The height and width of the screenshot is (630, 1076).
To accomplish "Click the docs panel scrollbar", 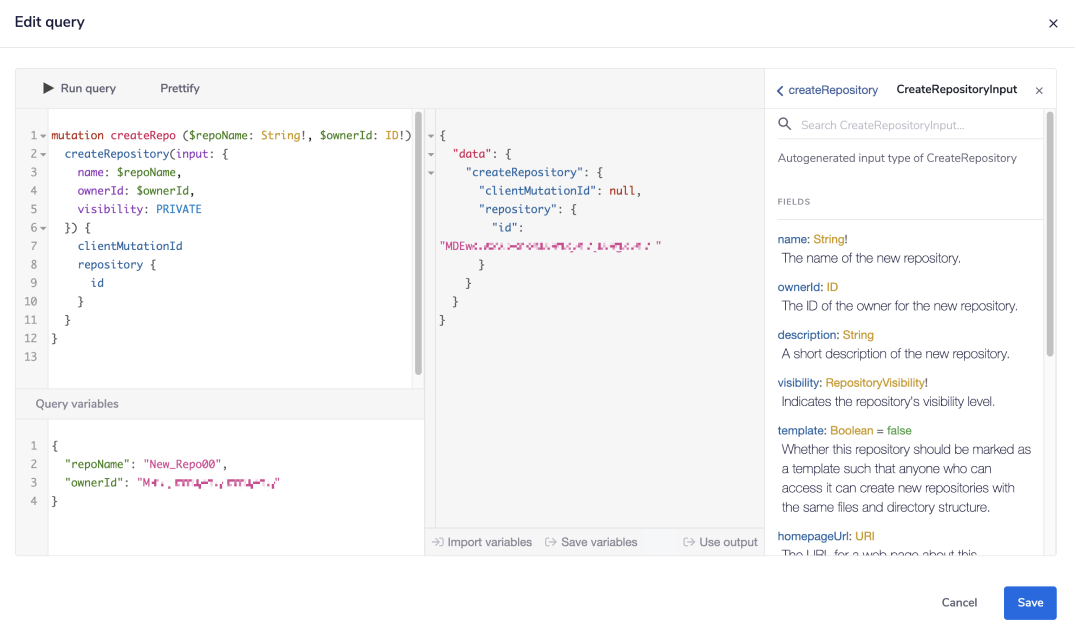I will [x=1050, y=230].
